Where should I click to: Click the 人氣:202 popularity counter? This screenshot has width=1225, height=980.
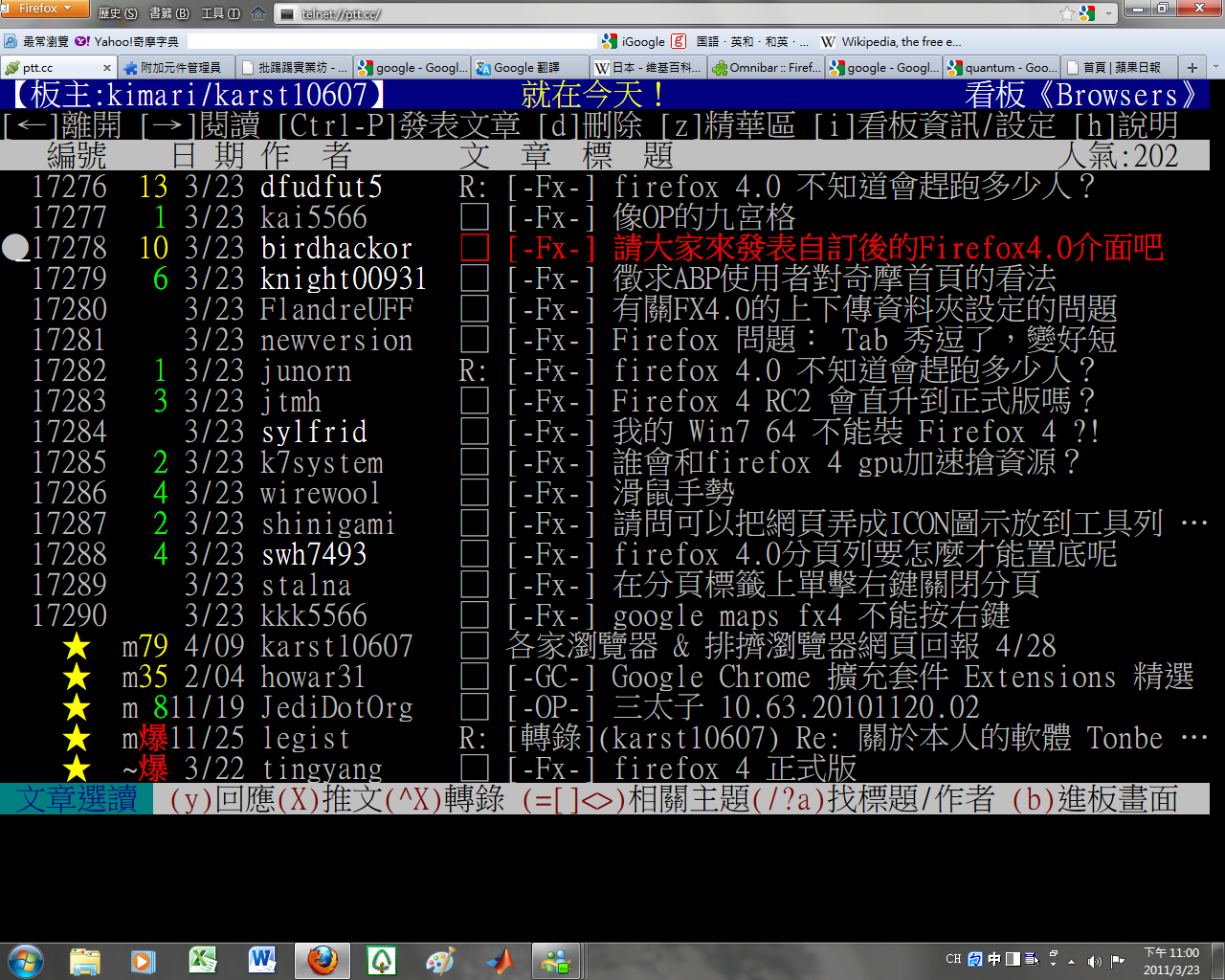pyautogui.click(x=1118, y=156)
